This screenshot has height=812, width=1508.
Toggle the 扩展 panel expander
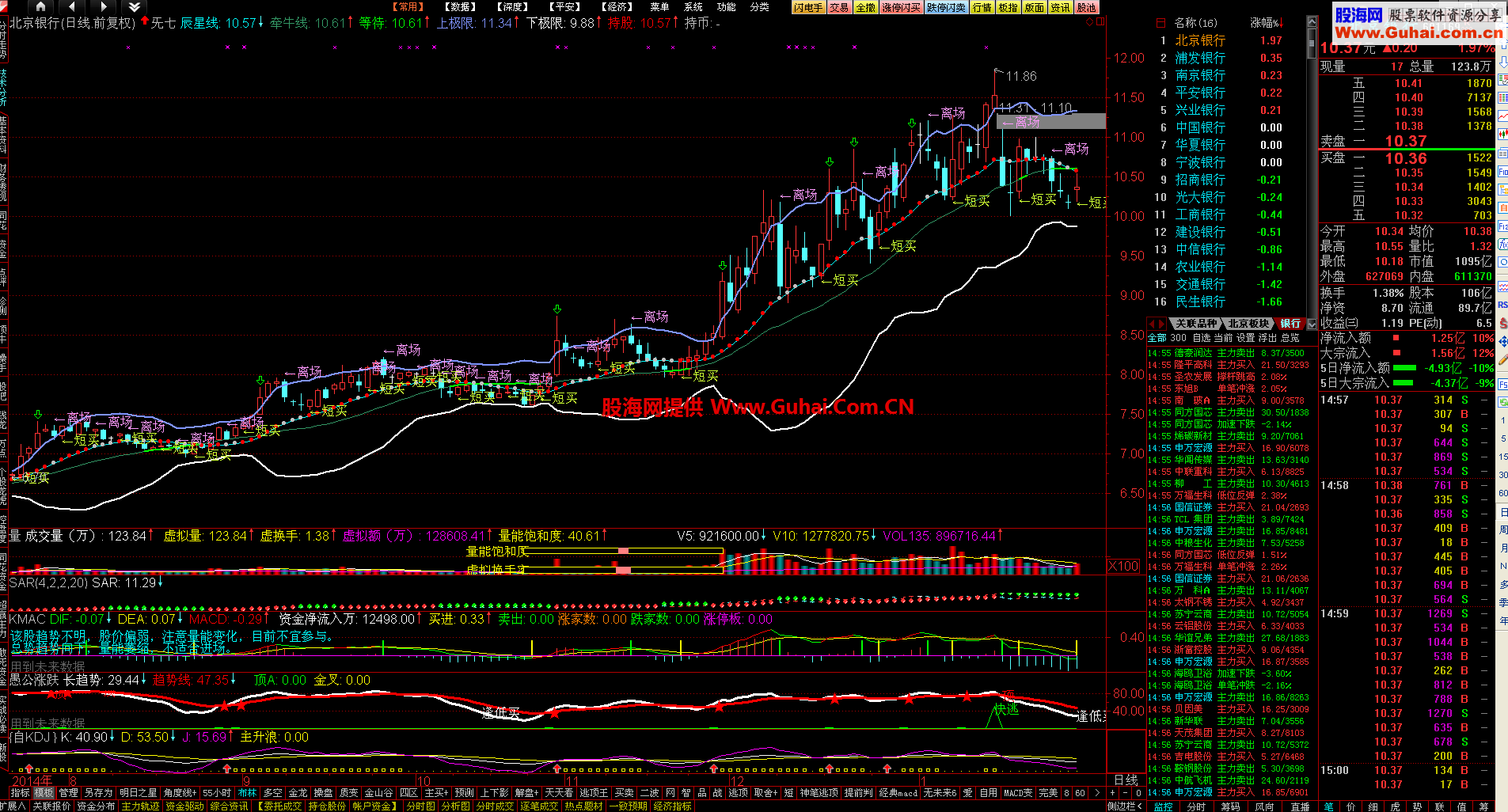[x=13, y=806]
